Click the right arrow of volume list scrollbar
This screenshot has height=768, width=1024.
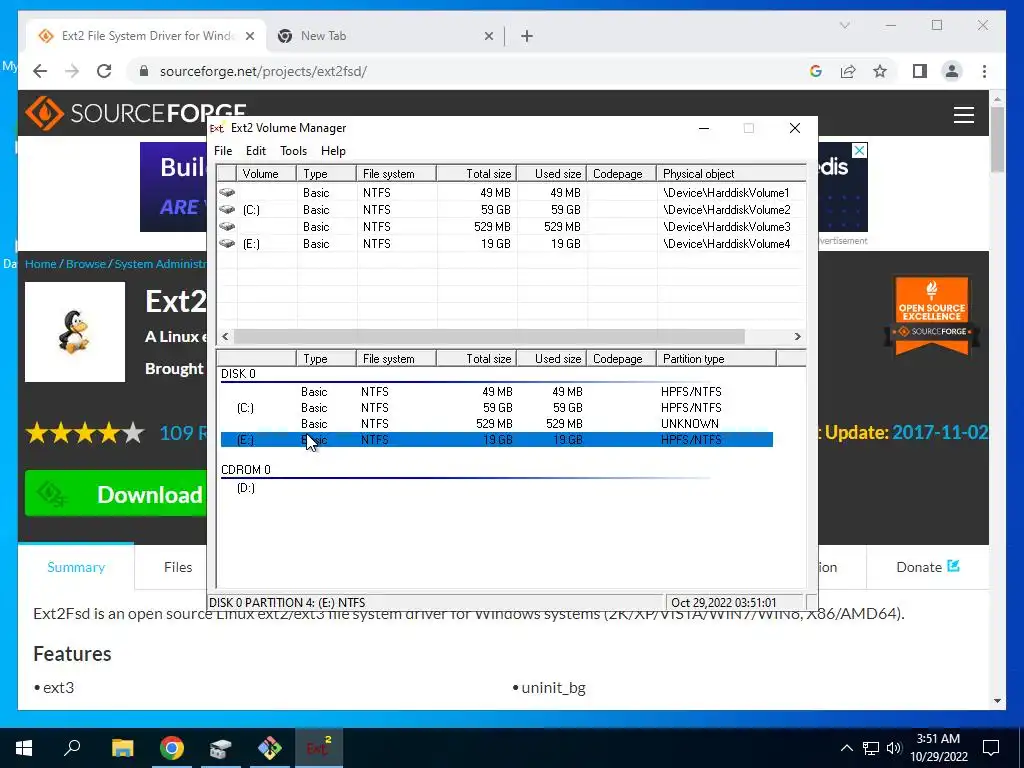pyautogui.click(x=797, y=336)
